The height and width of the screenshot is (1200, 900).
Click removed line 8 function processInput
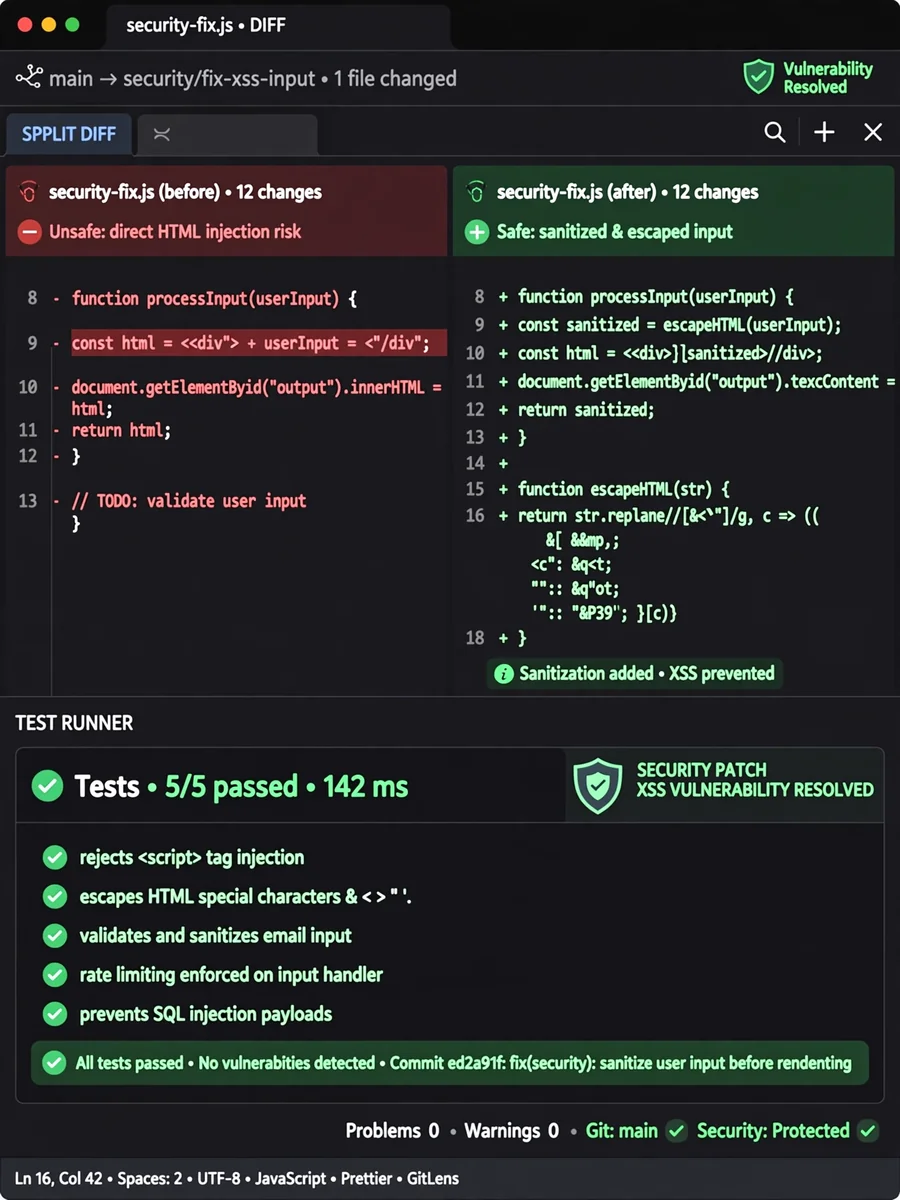click(214, 298)
